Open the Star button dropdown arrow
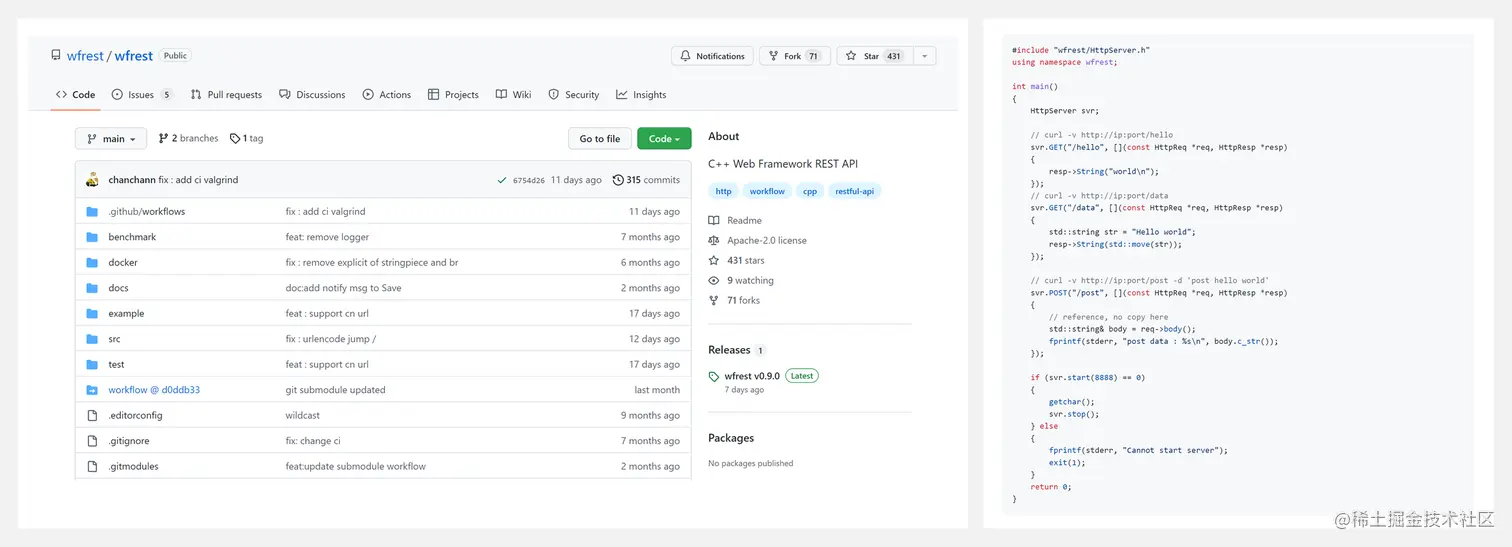The width and height of the screenshot is (1512, 547). [925, 56]
